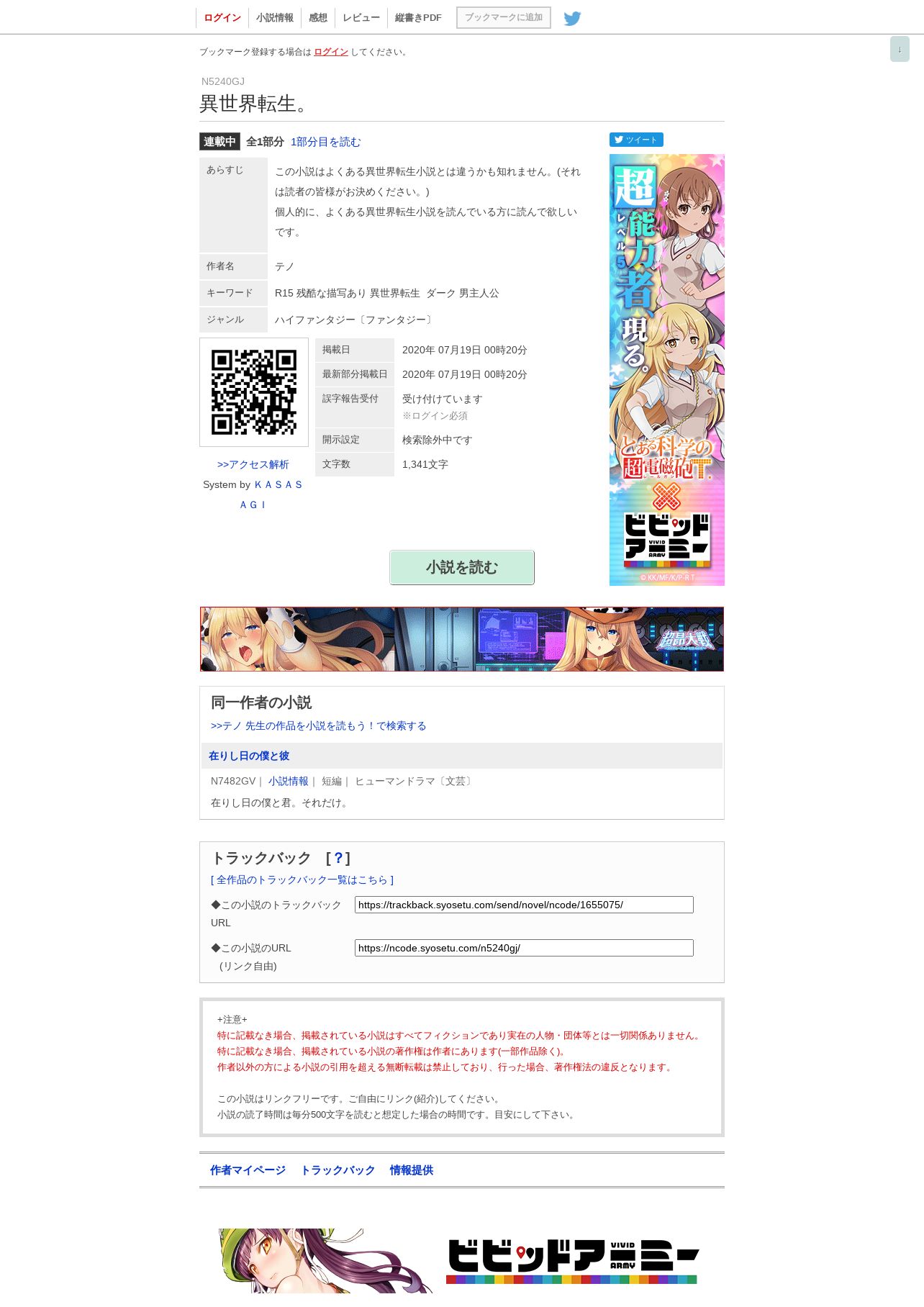Open the novel 在りし日の僕と彼
This screenshot has width=924, height=1307.
pos(249,756)
